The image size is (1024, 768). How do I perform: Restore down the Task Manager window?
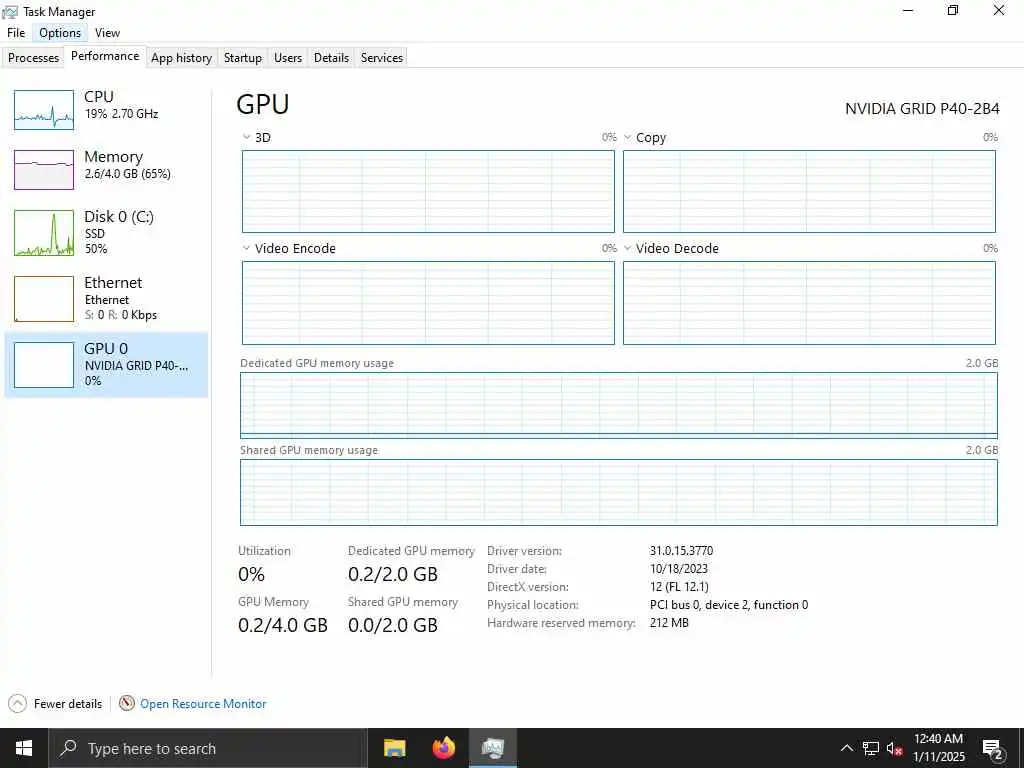click(x=953, y=11)
